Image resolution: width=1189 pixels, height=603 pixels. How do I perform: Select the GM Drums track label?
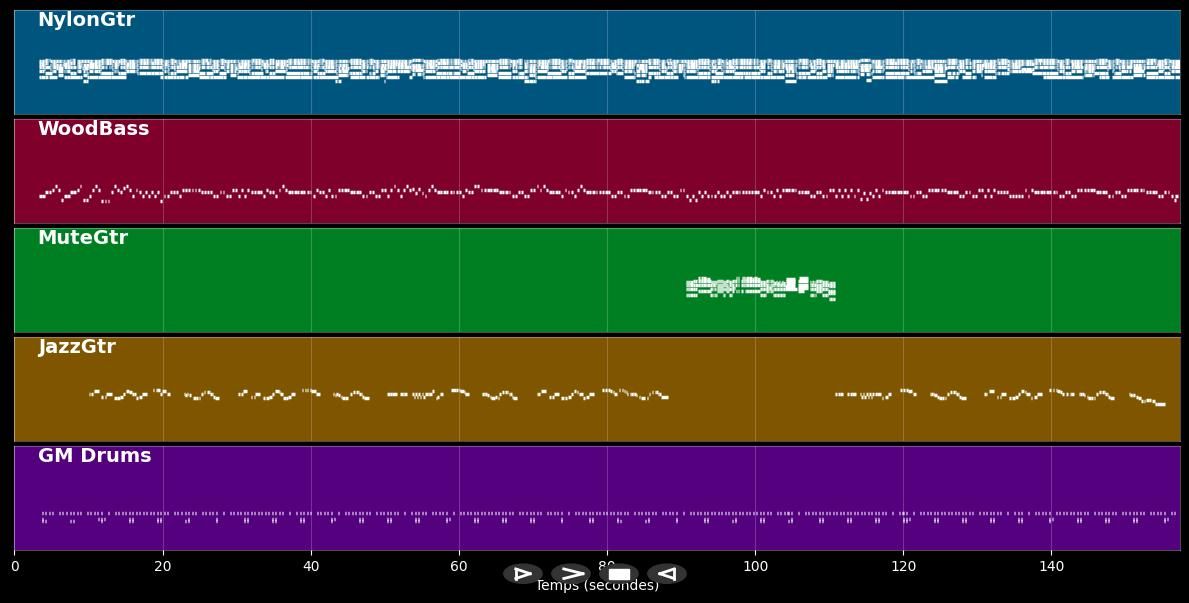pyautogui.click(x=94, y=456)
